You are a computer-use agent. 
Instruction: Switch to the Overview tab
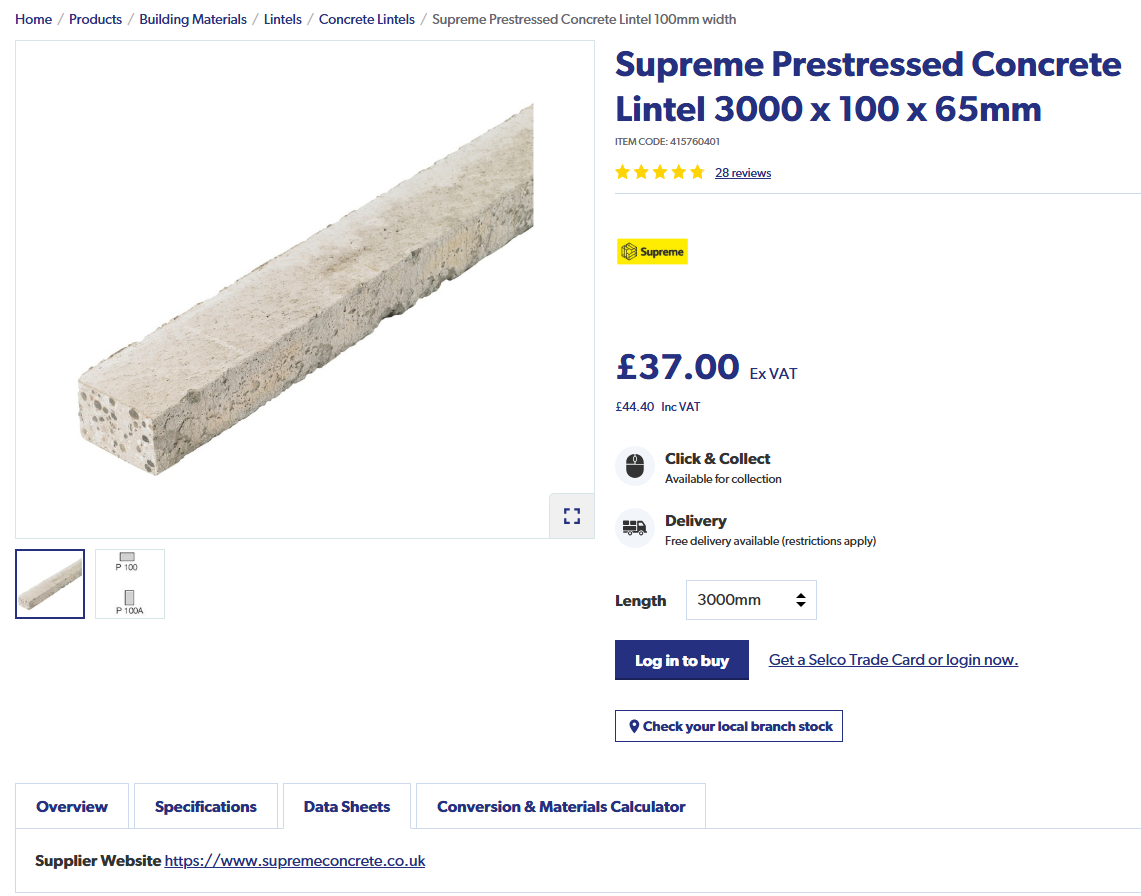click(x=72, y=807)
